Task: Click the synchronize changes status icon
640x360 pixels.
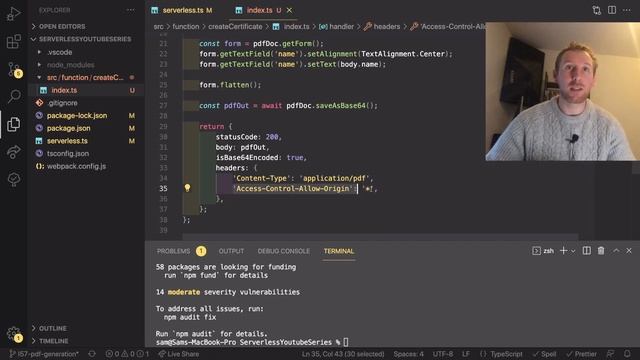Action: click(92, 354)
